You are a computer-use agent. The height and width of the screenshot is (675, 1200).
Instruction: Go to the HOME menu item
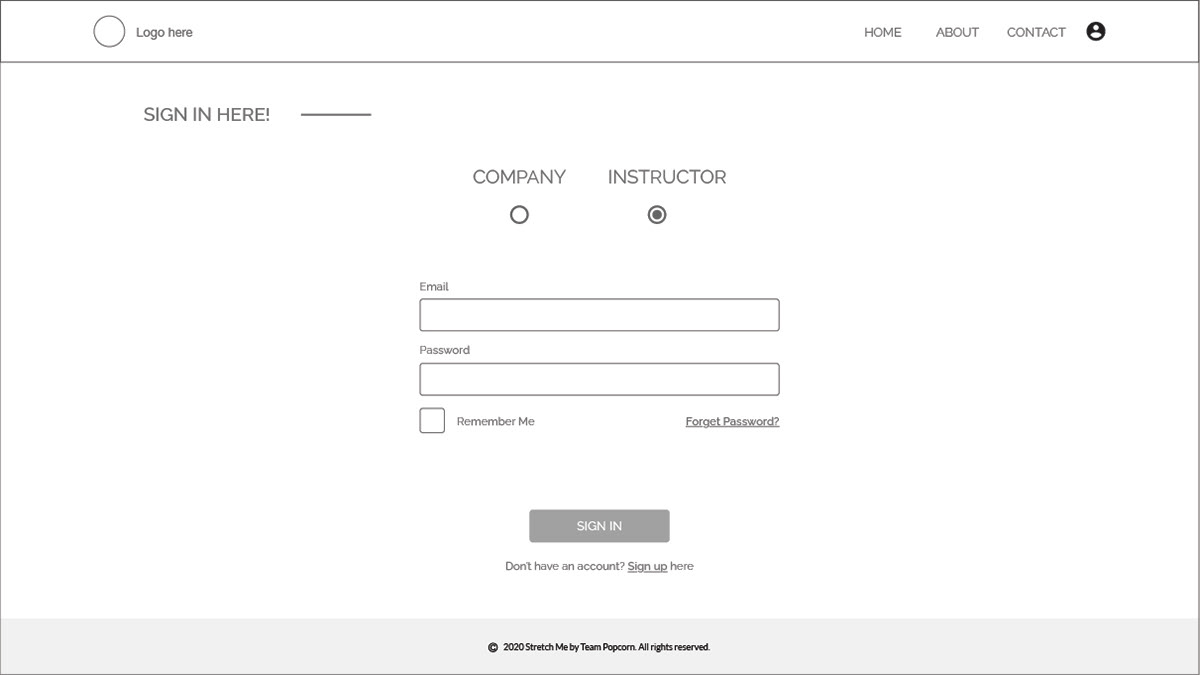883,32
